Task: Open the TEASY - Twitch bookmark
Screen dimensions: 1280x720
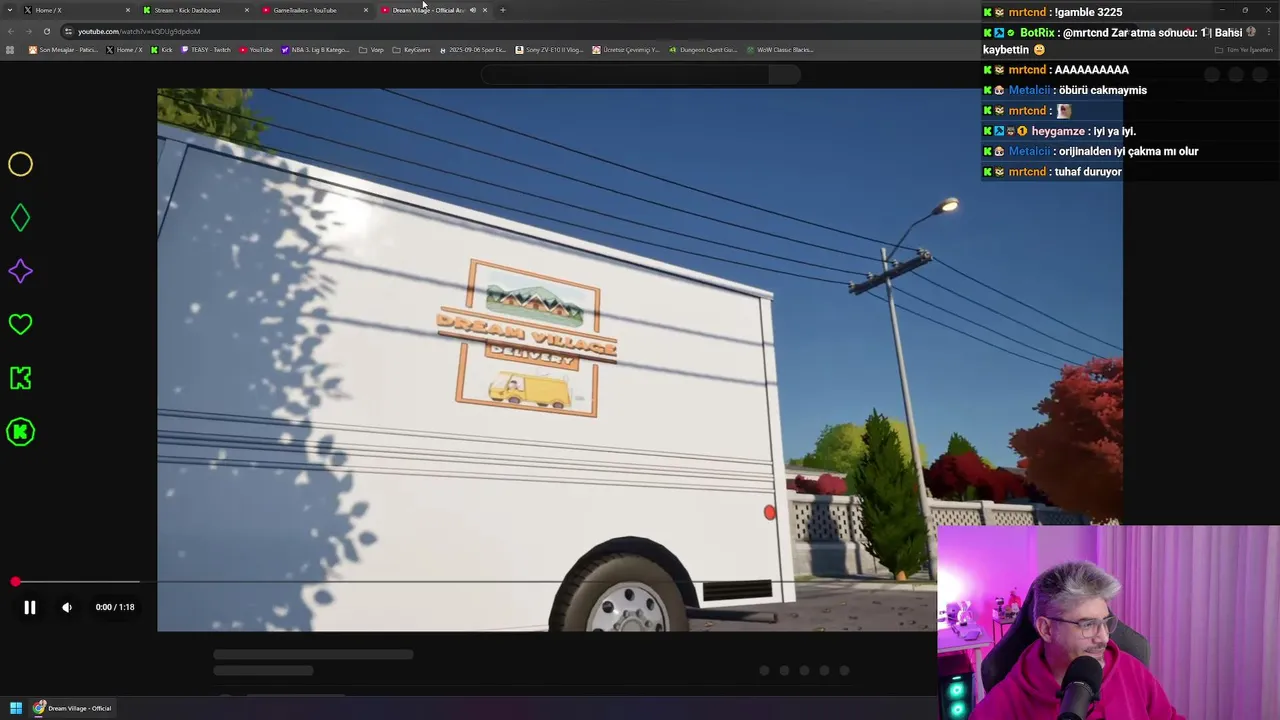Action: tap(206, 50)
